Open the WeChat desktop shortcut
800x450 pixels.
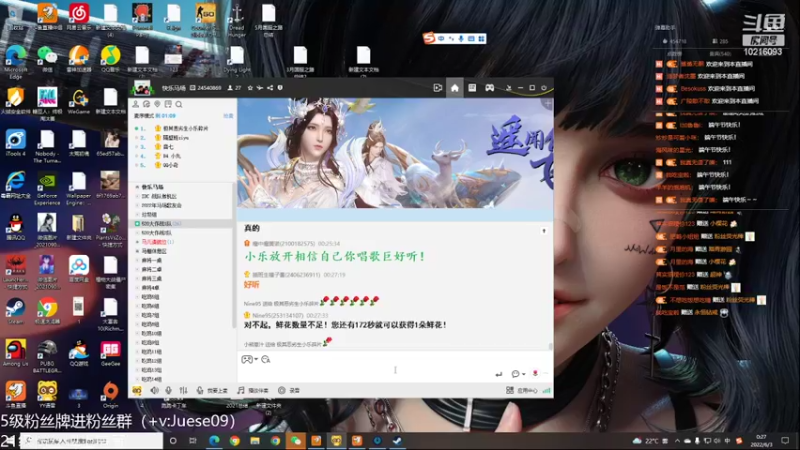click(47, 59)
